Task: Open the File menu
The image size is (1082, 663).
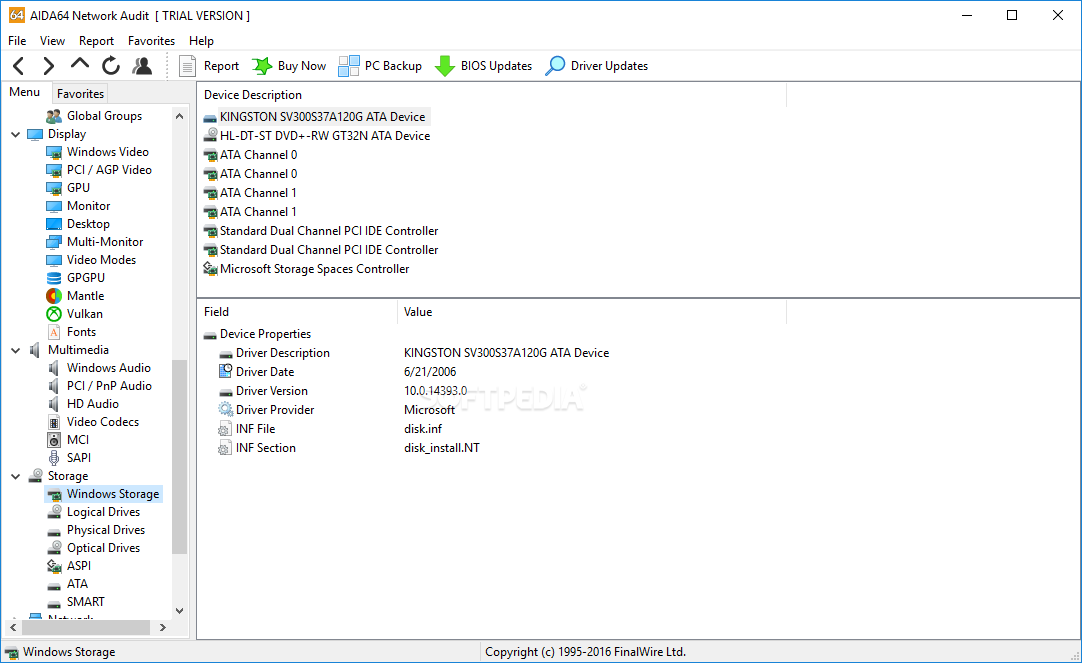Action: [x=17, y=41]
